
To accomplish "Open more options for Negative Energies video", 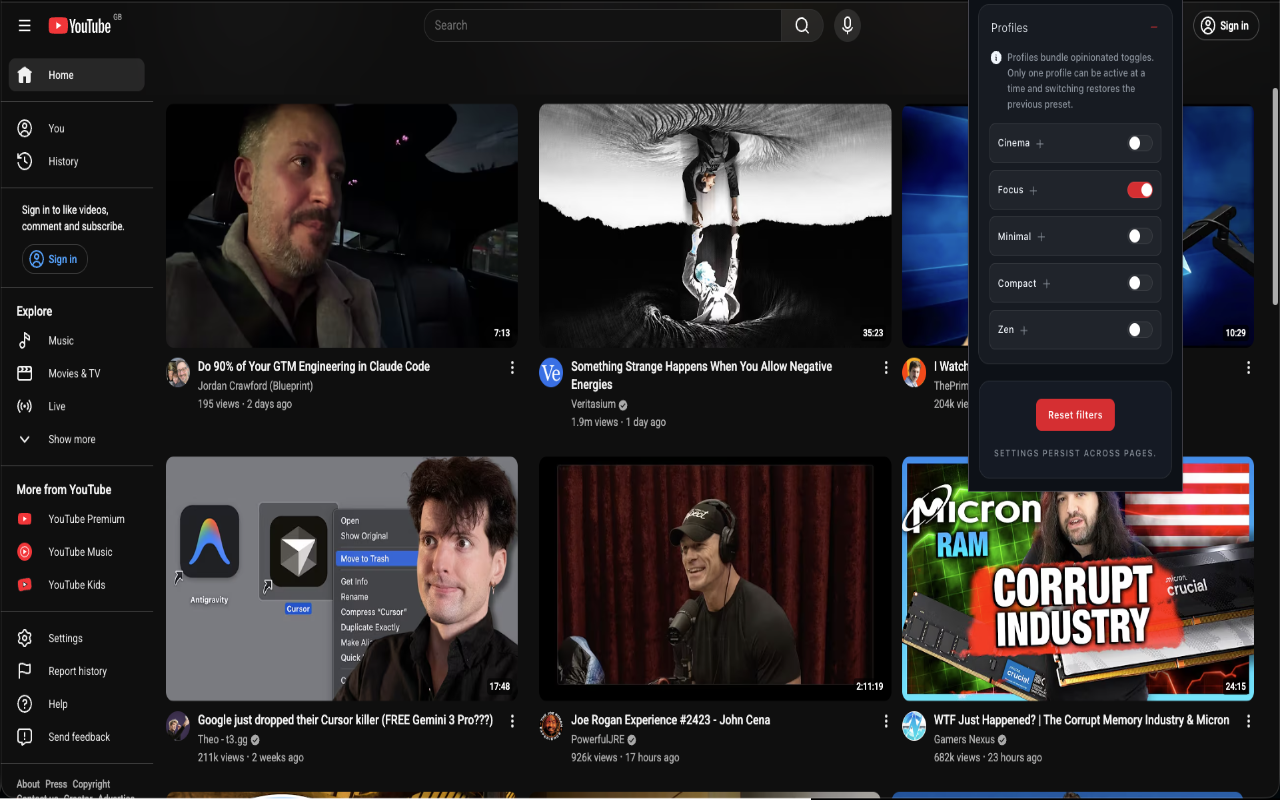I will 886,368.
